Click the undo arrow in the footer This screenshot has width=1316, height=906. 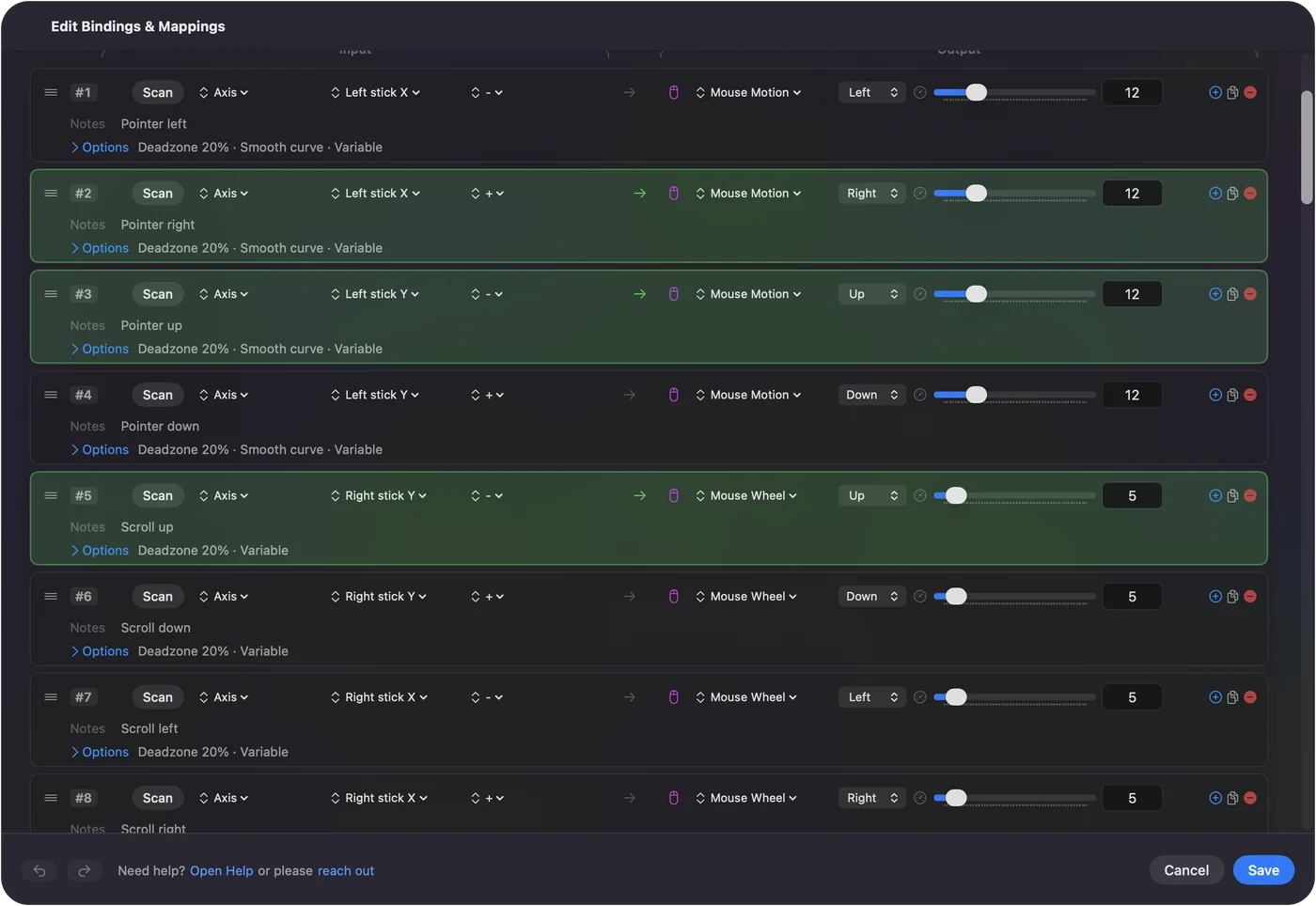click(x=39, y=871)
